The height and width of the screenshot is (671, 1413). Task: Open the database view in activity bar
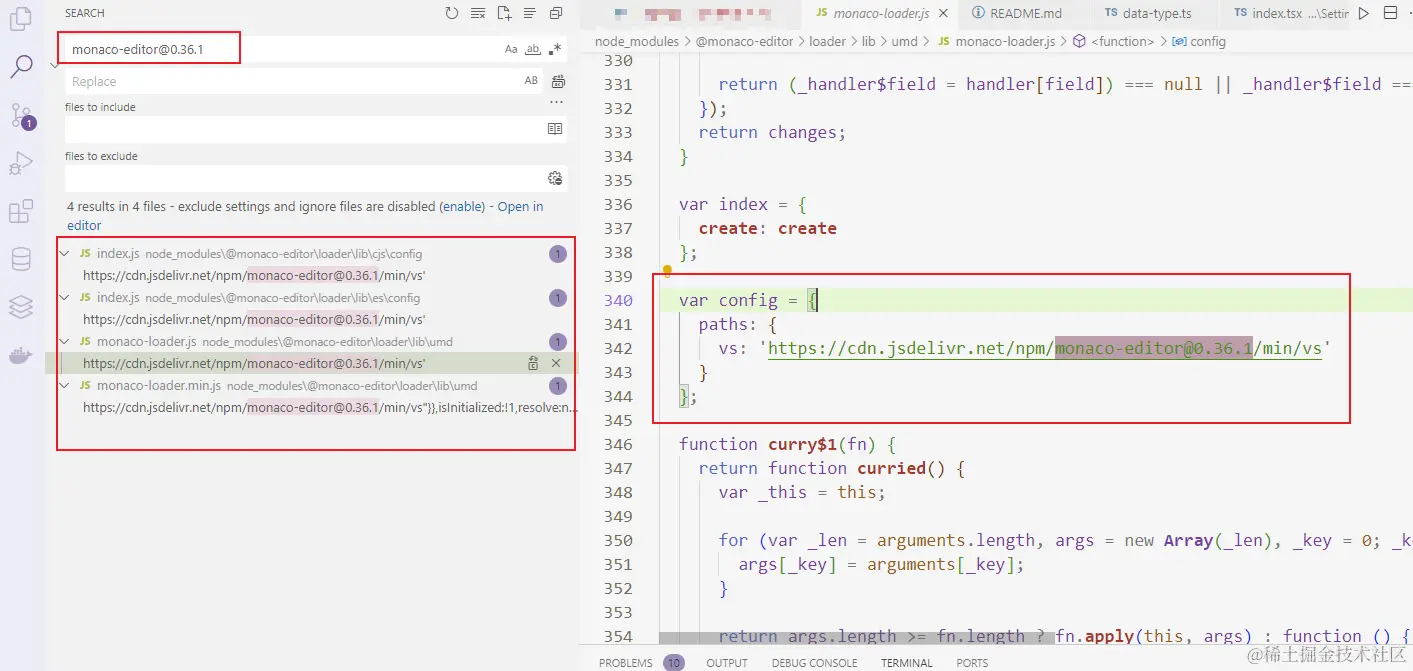point(21,259)
